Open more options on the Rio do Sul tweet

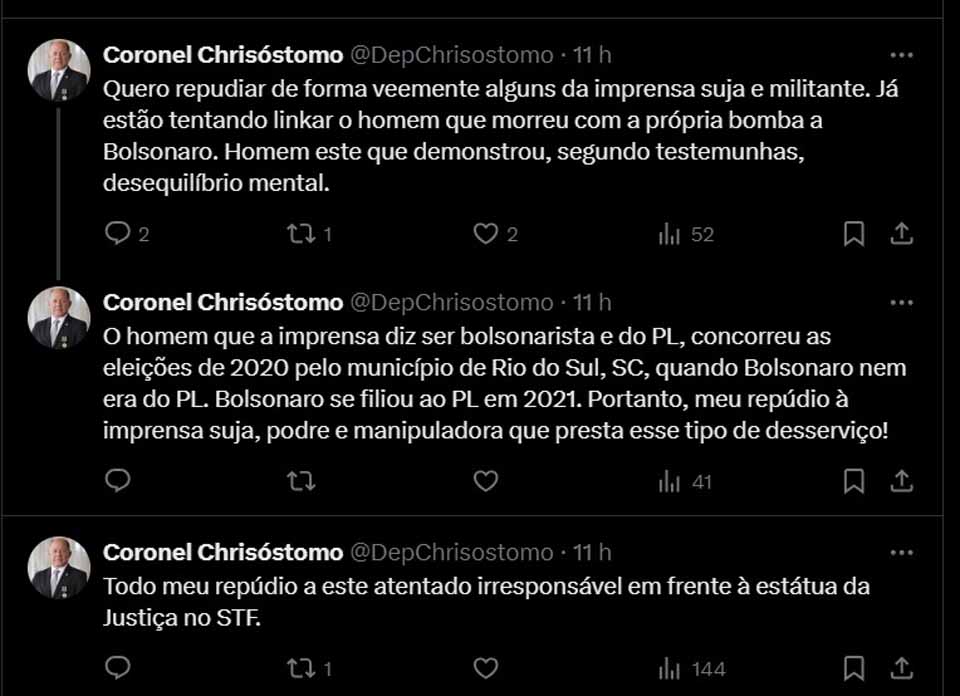(901, 302)
